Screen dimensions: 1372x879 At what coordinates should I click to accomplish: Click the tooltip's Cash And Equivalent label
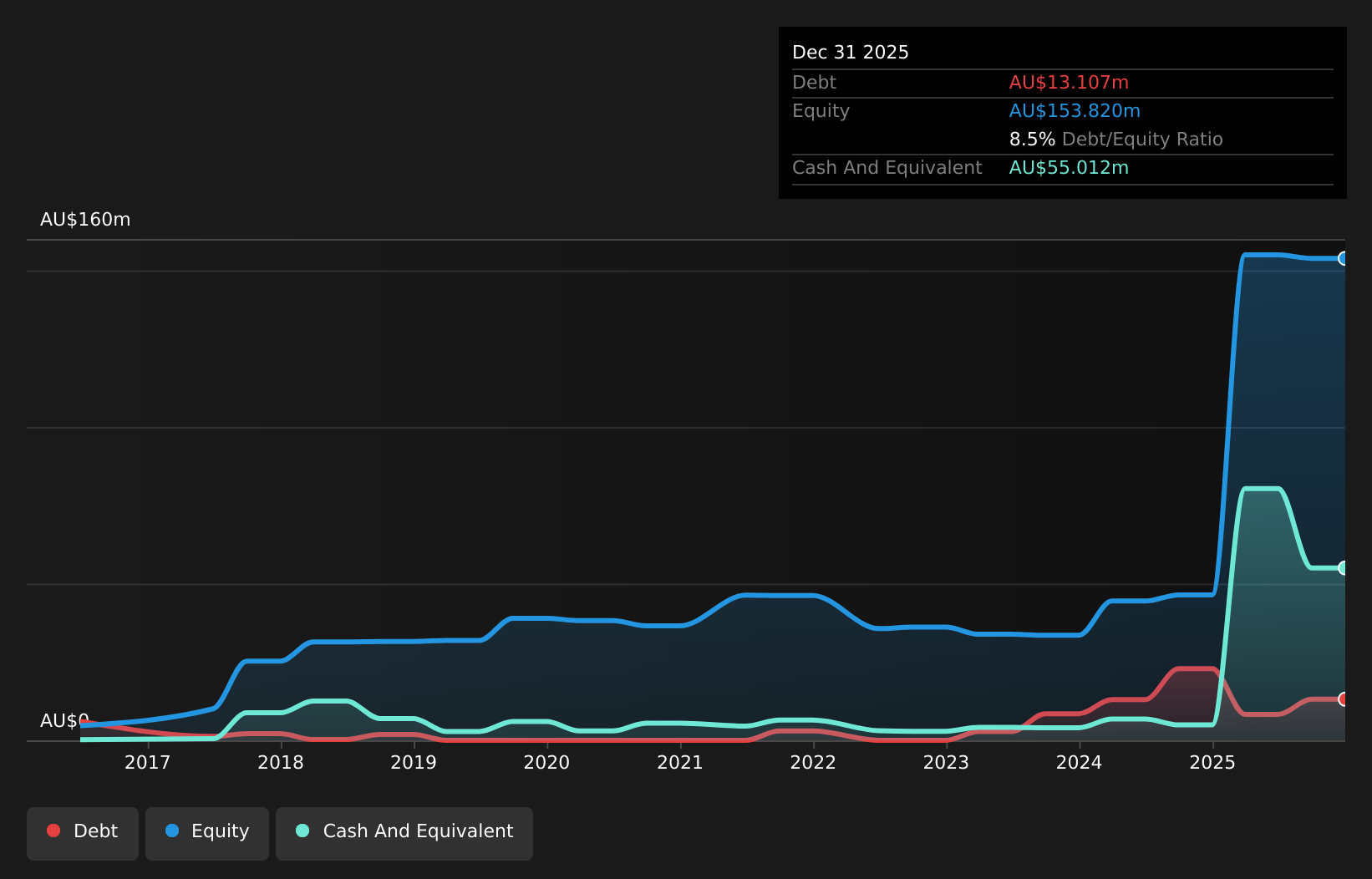887,168
